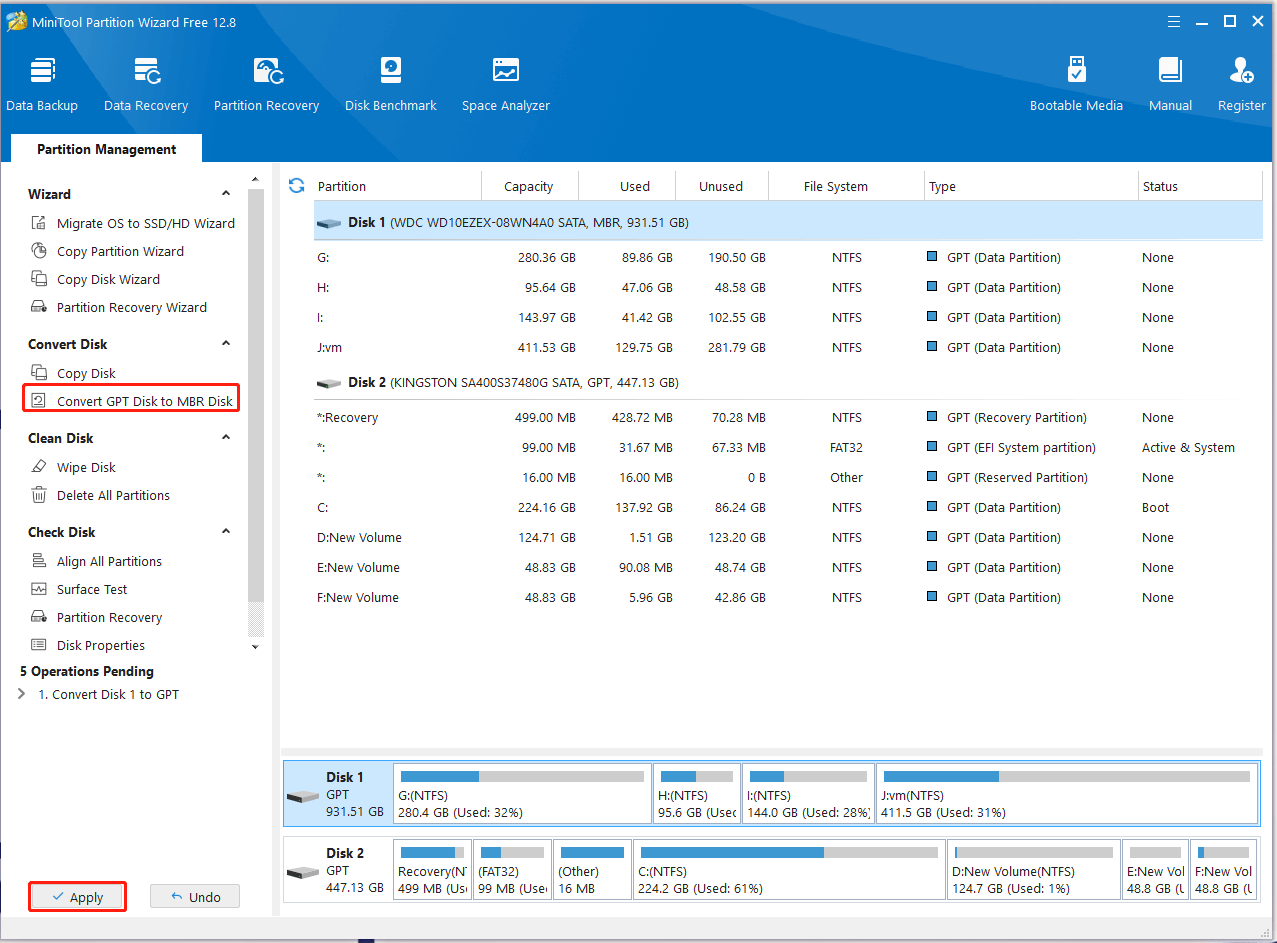Click the Disk 2 drive icon in disk map

[x=302, y=872]
